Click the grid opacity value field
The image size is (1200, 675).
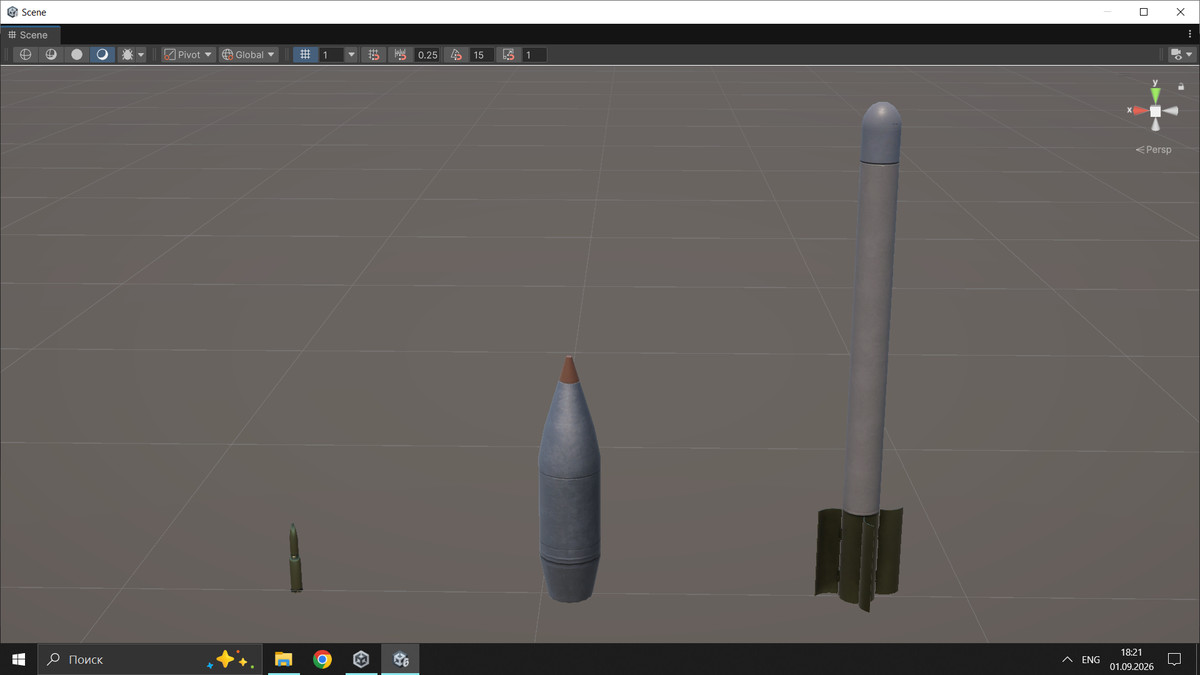click(x=331, y=55)
